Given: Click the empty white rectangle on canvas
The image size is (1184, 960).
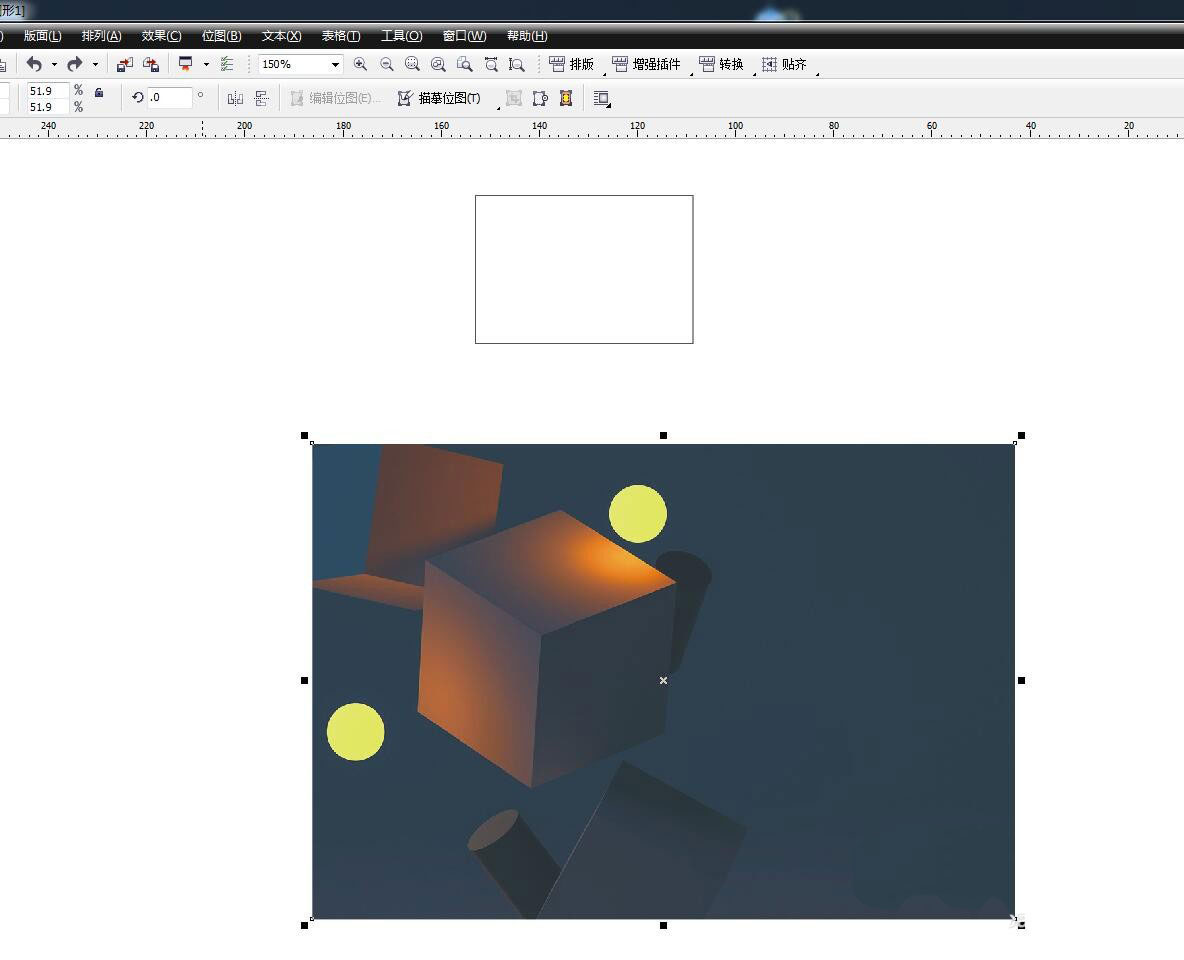Looking at the screenshot, I should click(583, 269).
